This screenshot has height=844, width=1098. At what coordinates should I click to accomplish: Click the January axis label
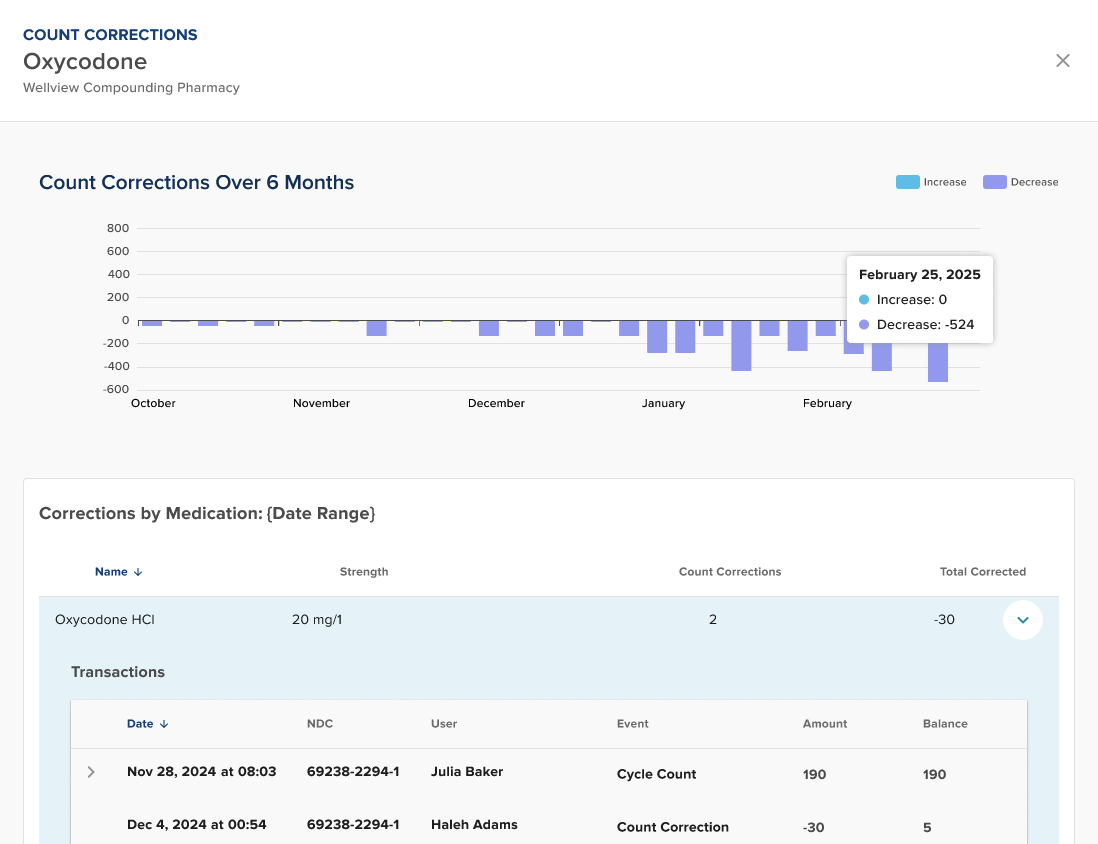[663, 403]
